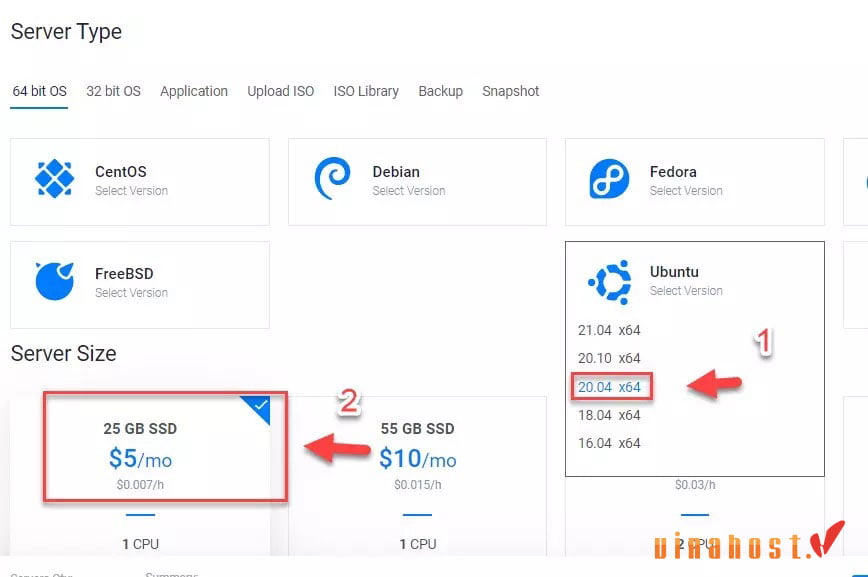Open the Backup tab
The width and height of the screenshot is (868, 577).
click(x=441, y=91)
